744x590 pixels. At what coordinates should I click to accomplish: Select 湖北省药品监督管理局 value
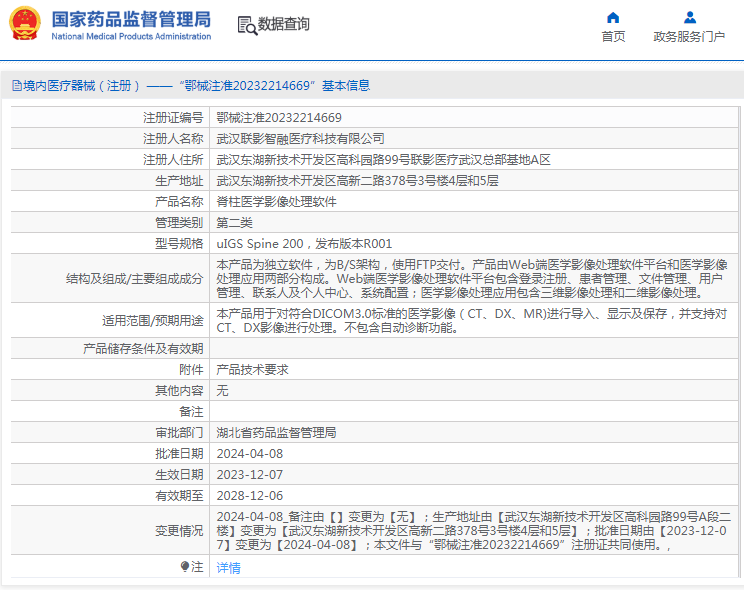(276, 432)
